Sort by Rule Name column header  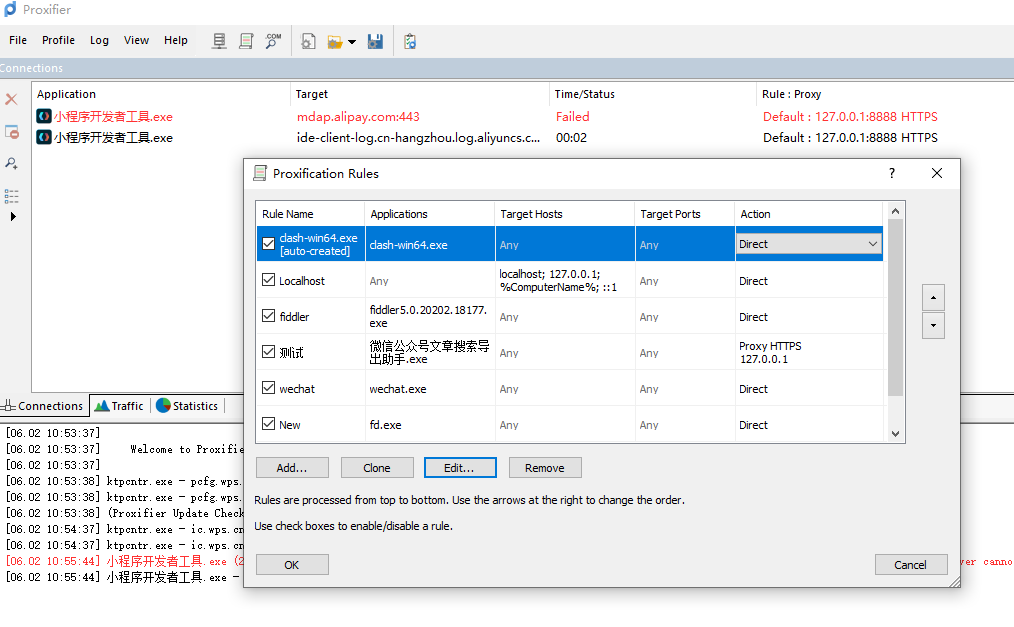[311, 214]
